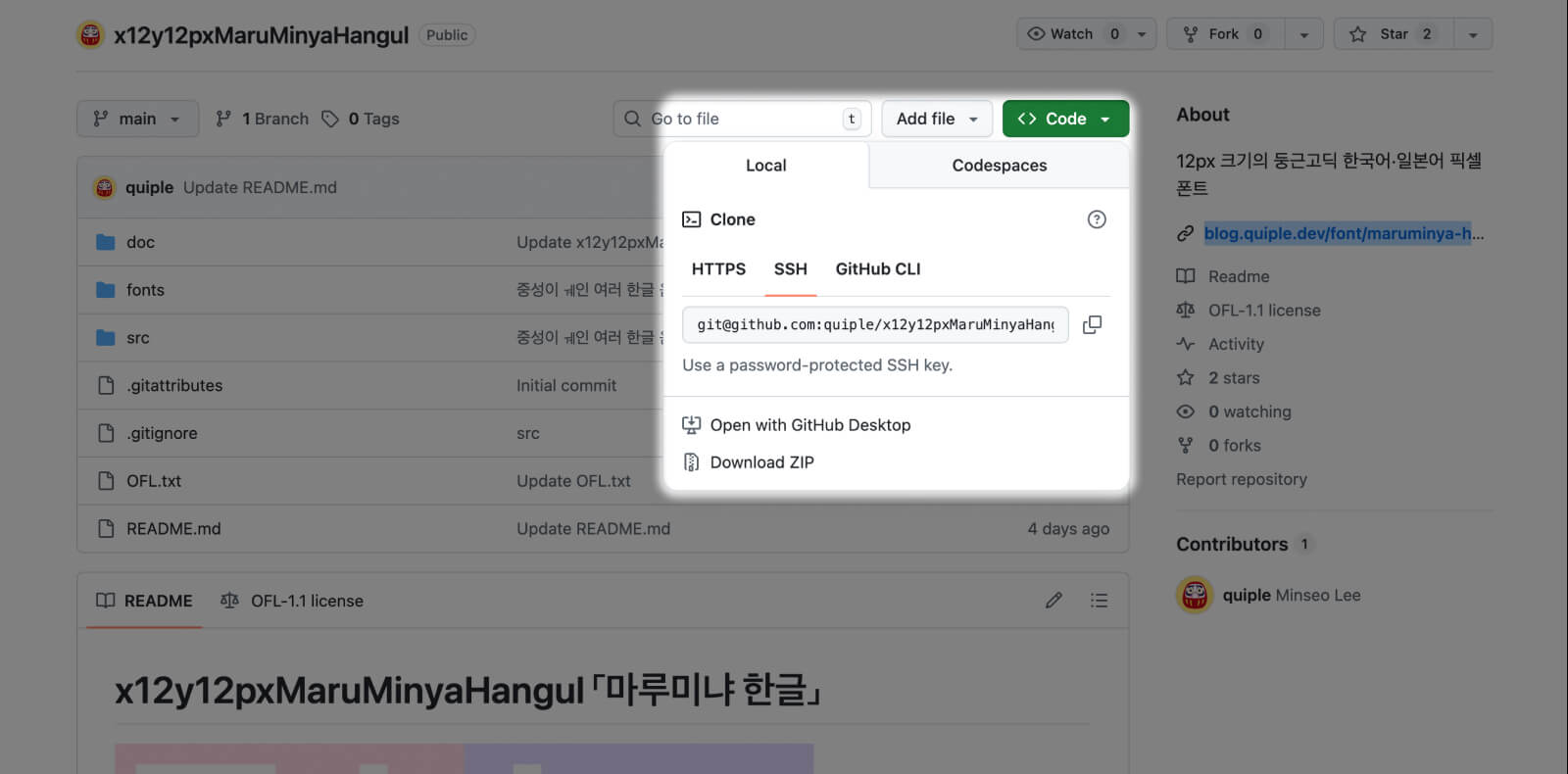
Task: Click the repository owner avatar in header
Action: [x=90, y=35]
